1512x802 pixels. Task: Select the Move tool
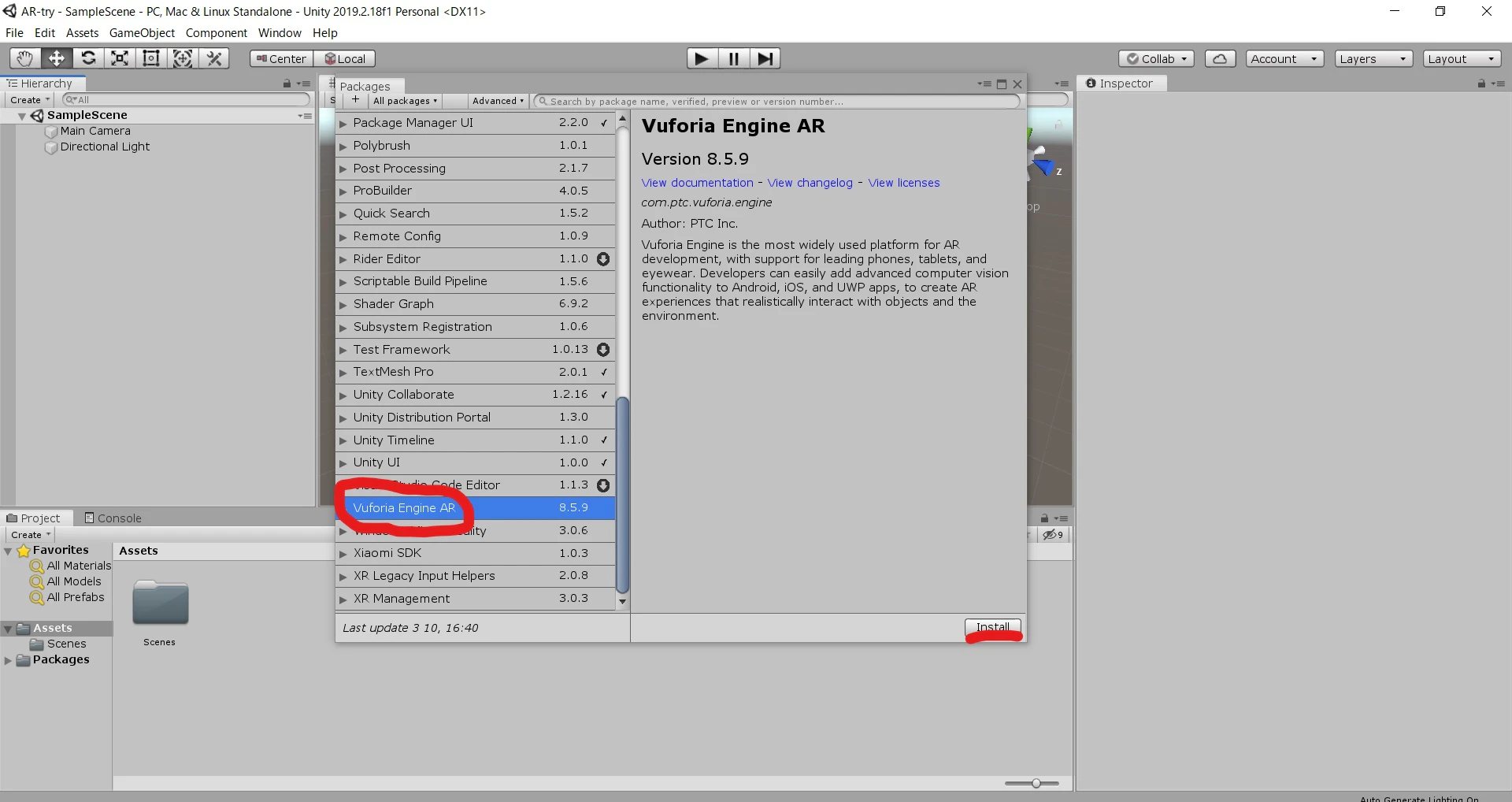(57, 58)
